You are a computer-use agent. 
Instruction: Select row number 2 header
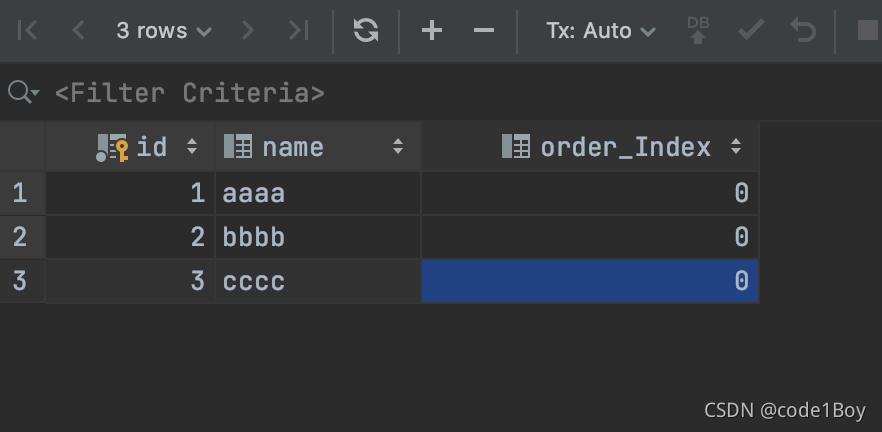click(x=21, y=237)
